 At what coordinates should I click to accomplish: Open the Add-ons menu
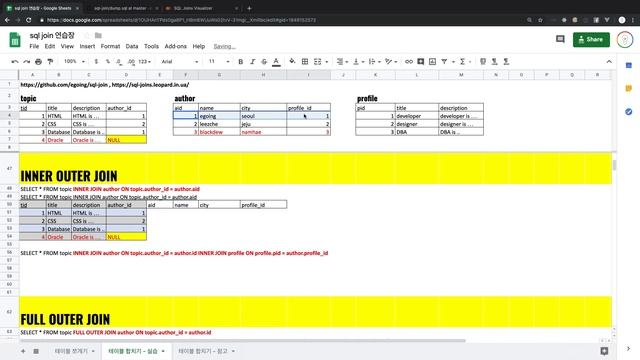pos(176,47)
